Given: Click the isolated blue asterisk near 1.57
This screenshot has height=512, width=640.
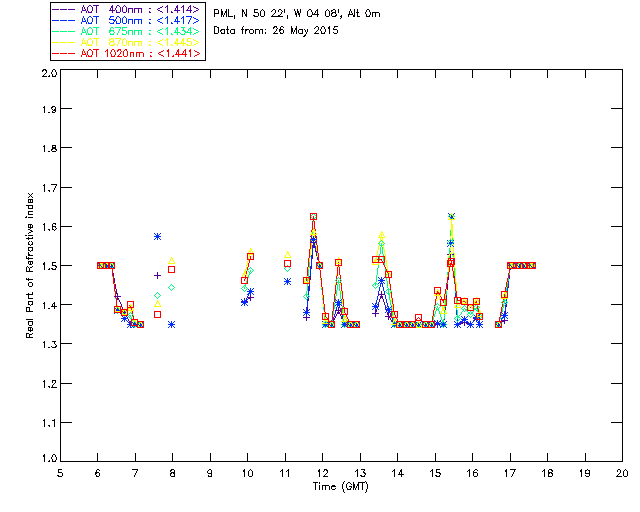Looking at the screenshot, I should pyautogui.click(x=158, y=237).
